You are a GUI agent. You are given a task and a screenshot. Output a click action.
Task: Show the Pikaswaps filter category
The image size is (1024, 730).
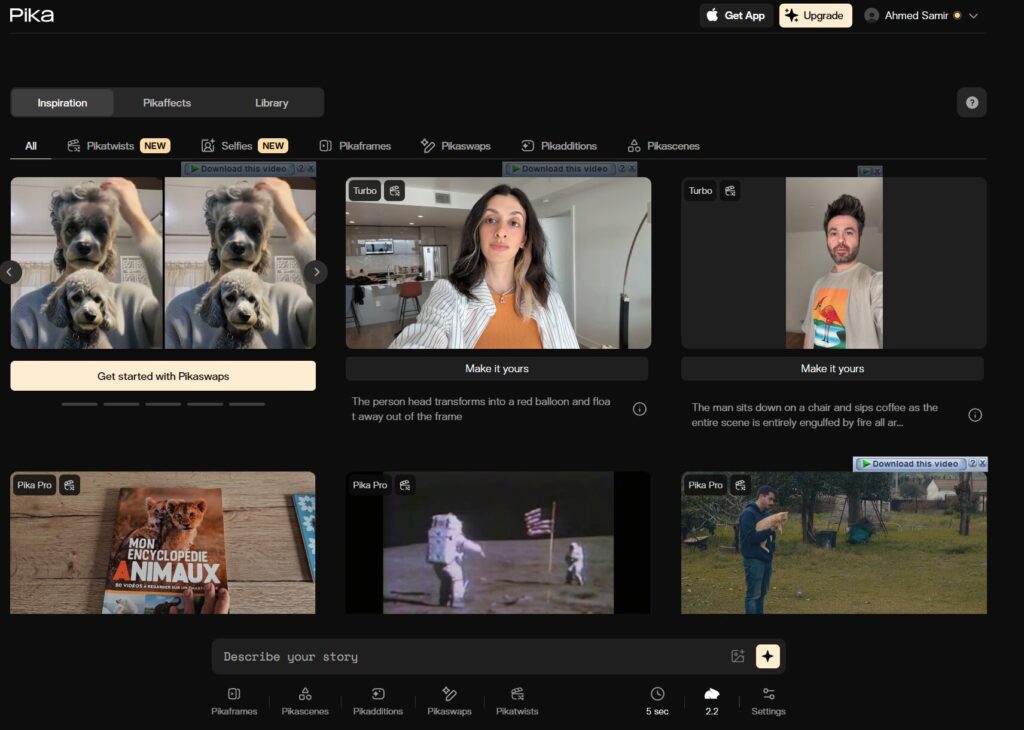[455, 146]
